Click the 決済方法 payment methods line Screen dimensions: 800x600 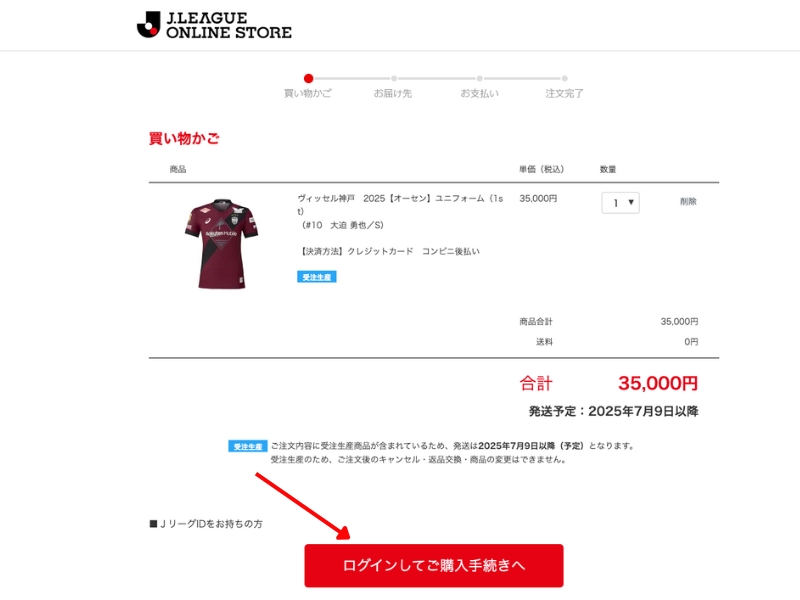tap(388, 251)
